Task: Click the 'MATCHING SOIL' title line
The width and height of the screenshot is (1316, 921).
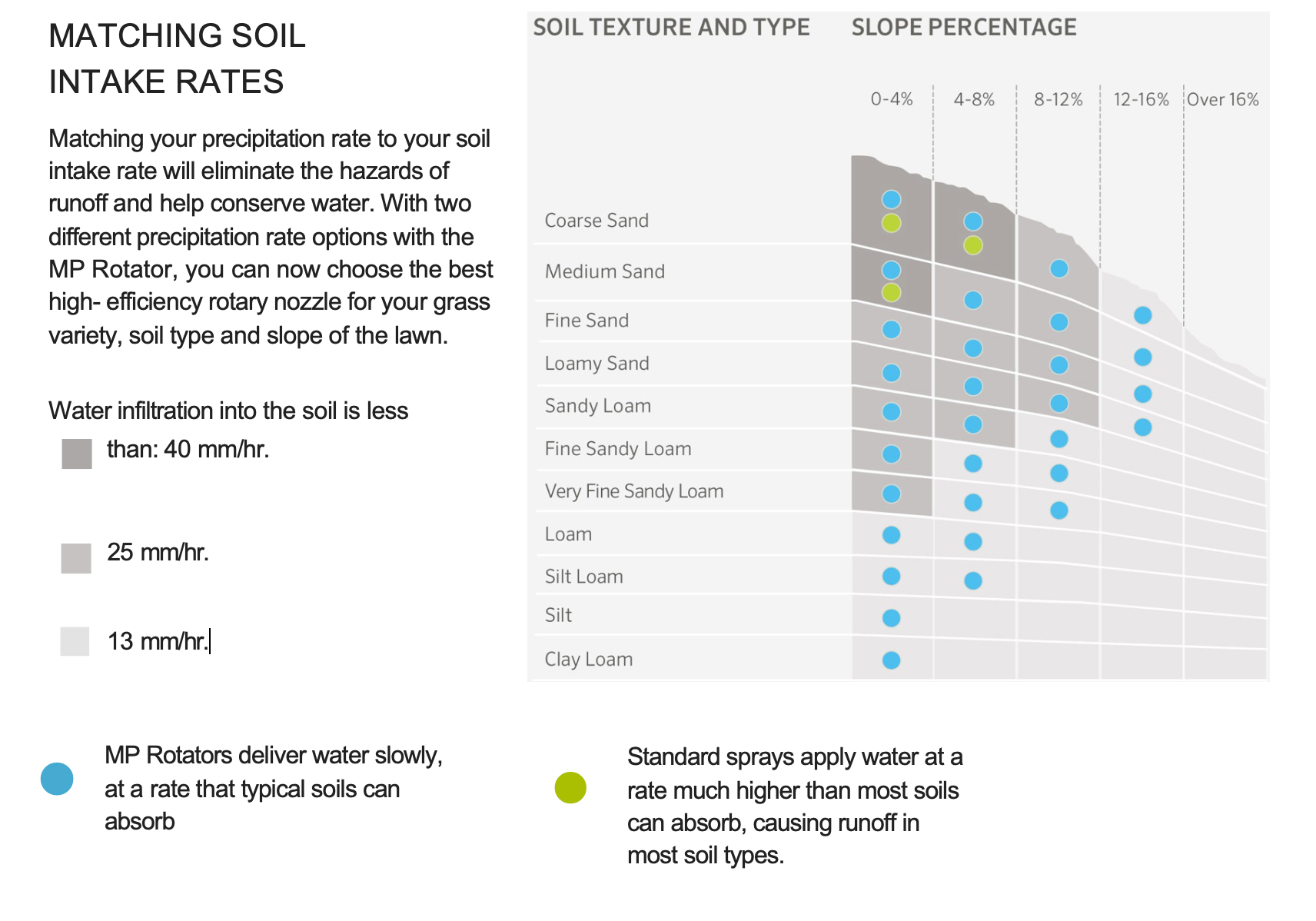Action: (177, 36)
